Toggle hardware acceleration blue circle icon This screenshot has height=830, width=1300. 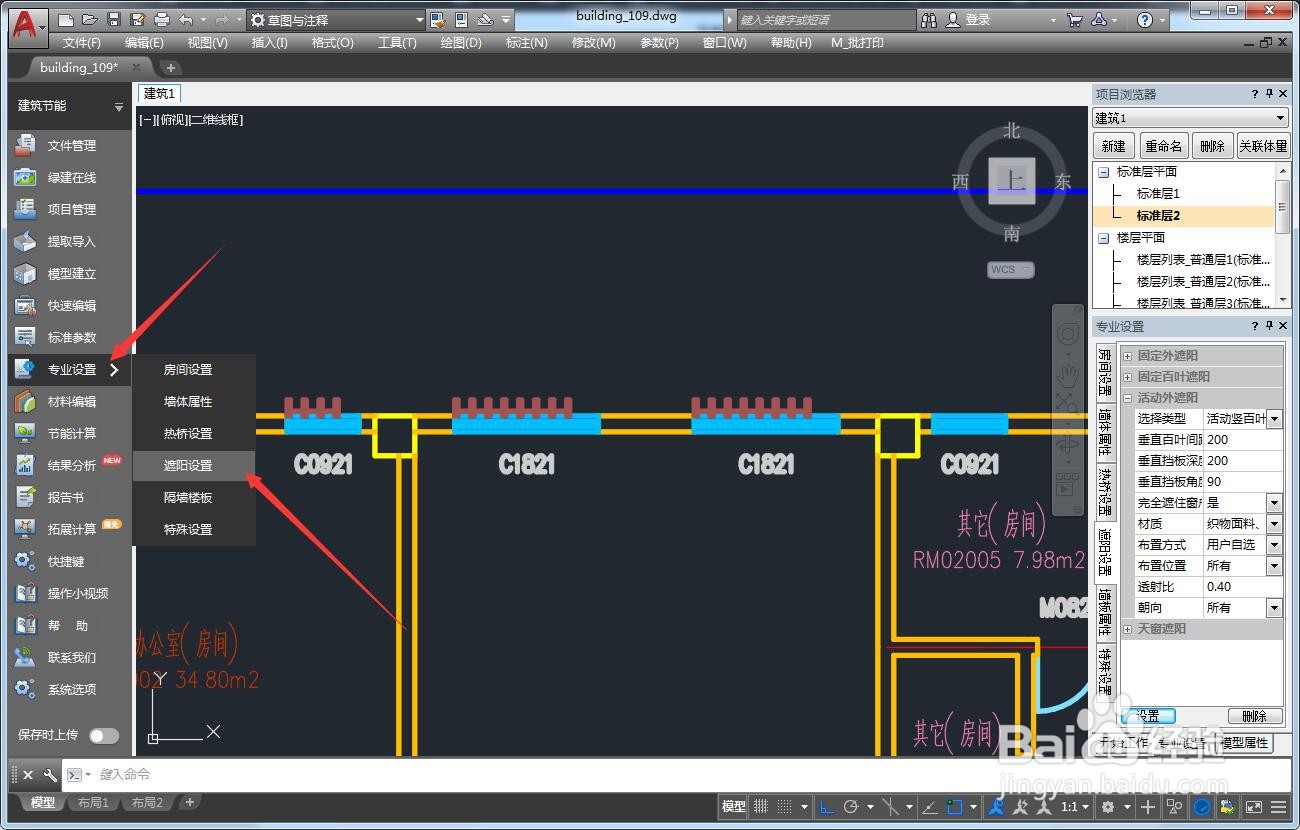tap(1203, 807)
